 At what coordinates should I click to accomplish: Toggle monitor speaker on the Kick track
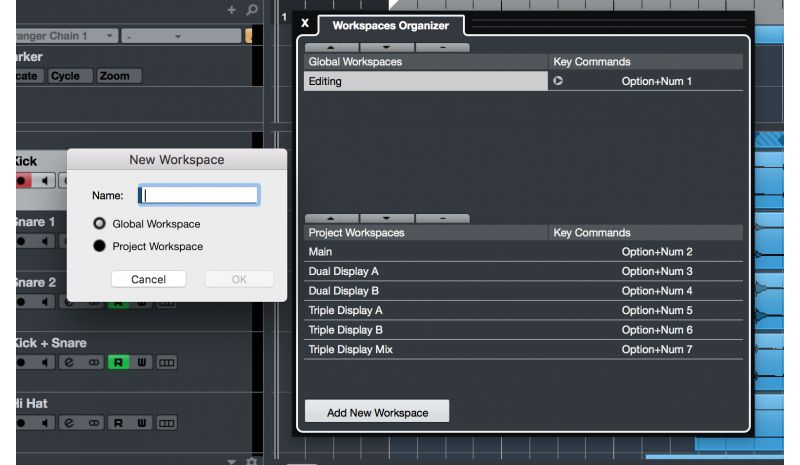(x=45, y=181)
